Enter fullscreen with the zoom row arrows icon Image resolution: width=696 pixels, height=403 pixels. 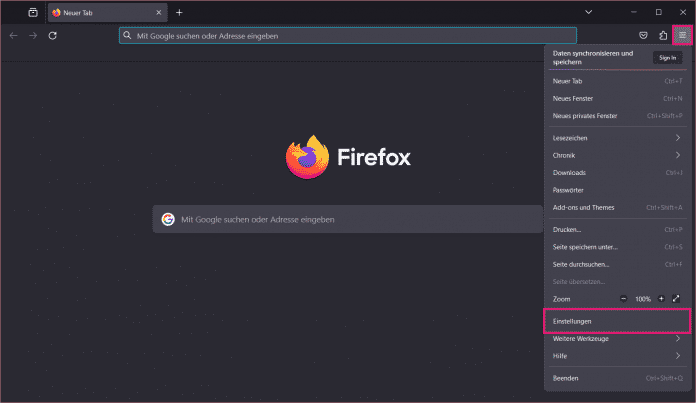(677, 299)
